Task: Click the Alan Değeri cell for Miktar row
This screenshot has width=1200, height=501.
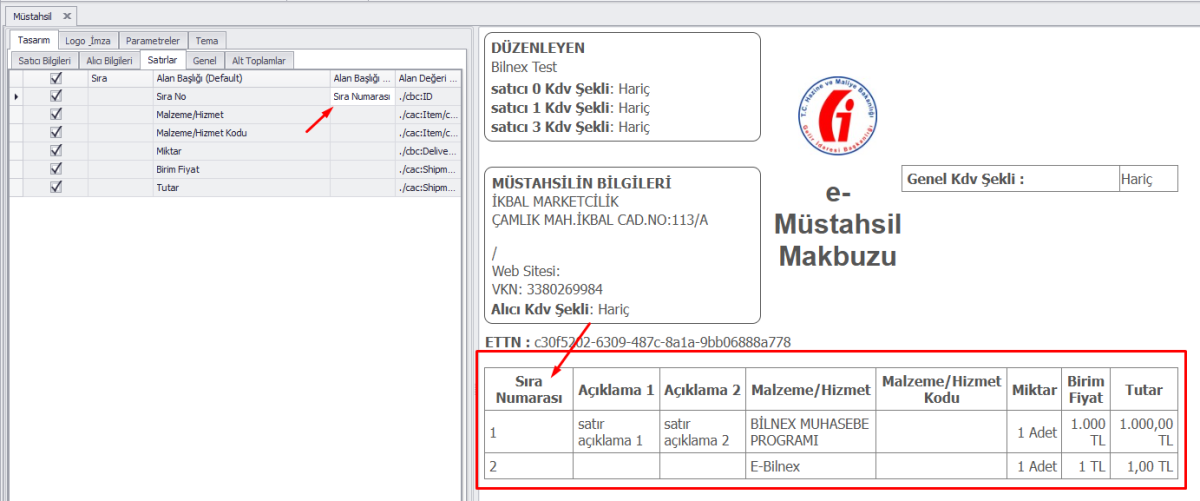Action: click(x=428, y=151)
